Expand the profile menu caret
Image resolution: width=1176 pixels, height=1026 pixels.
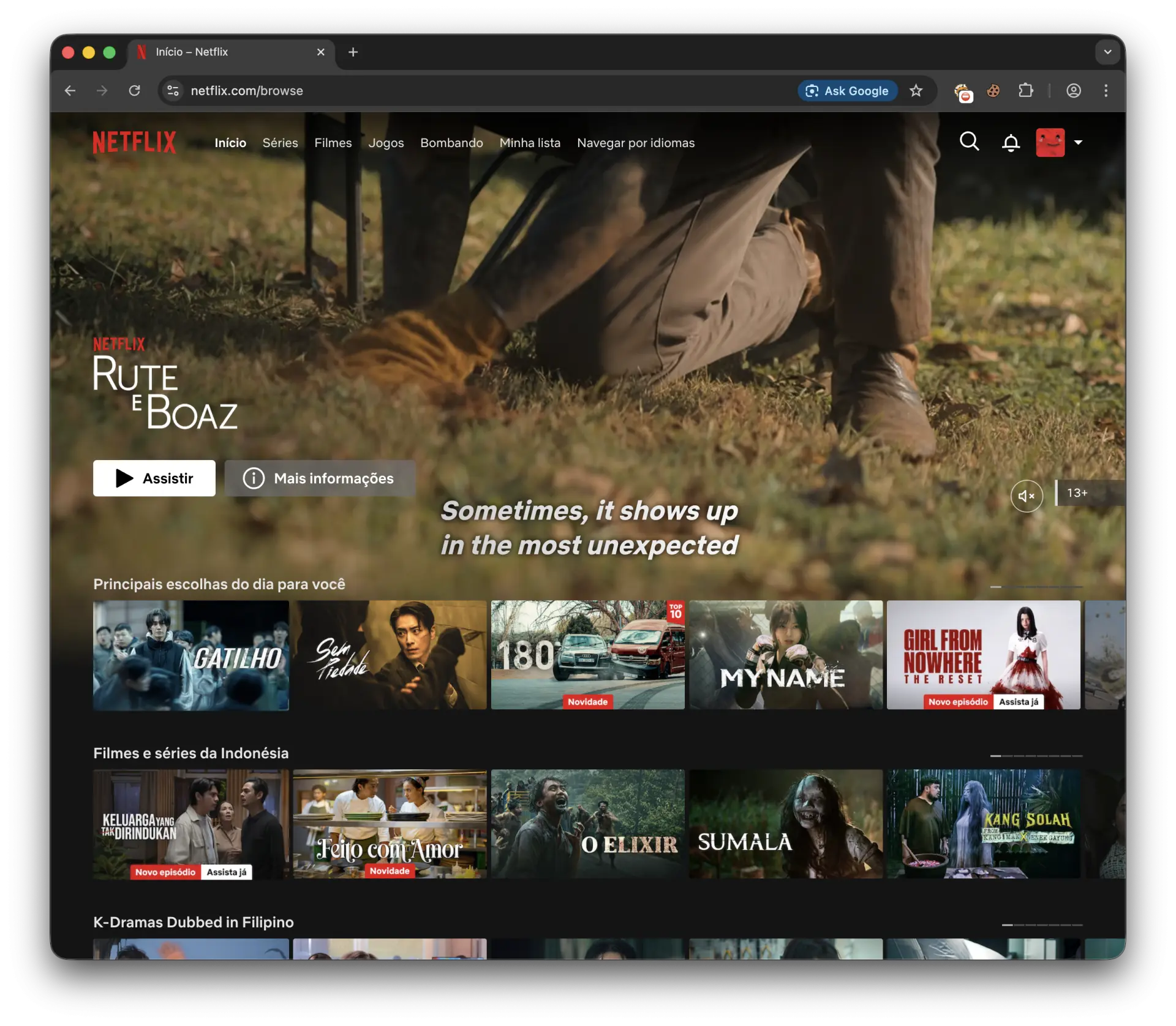click(x=1078, y=142)
